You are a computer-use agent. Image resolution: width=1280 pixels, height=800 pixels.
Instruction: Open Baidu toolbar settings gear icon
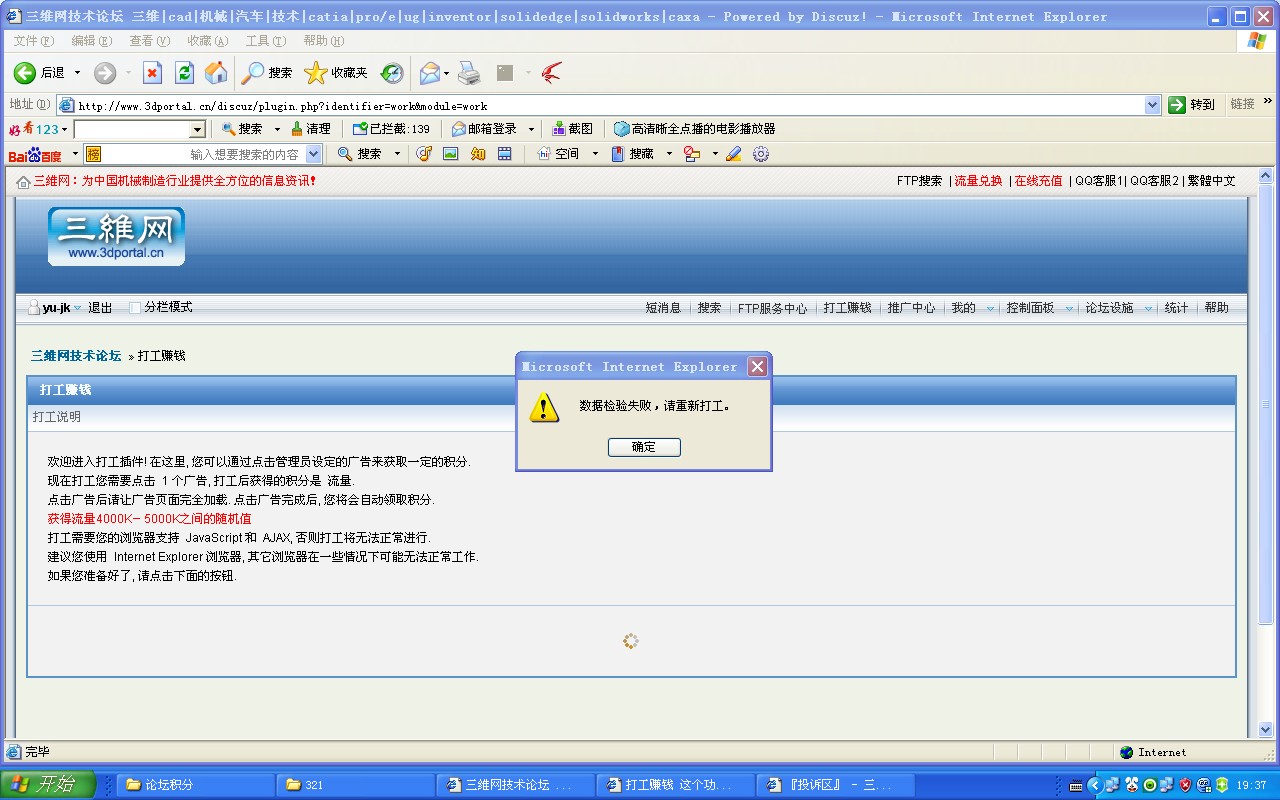pos(761,154)
